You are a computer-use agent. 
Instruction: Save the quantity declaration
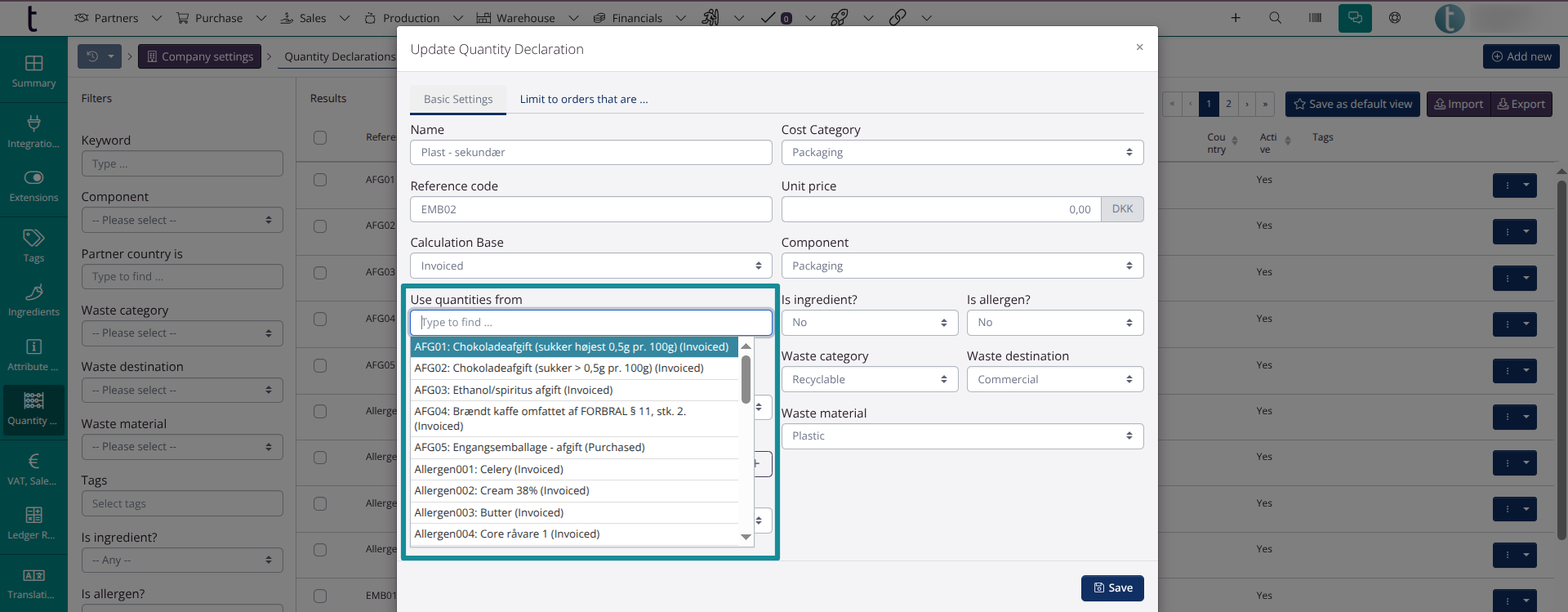pos(1112,588)
